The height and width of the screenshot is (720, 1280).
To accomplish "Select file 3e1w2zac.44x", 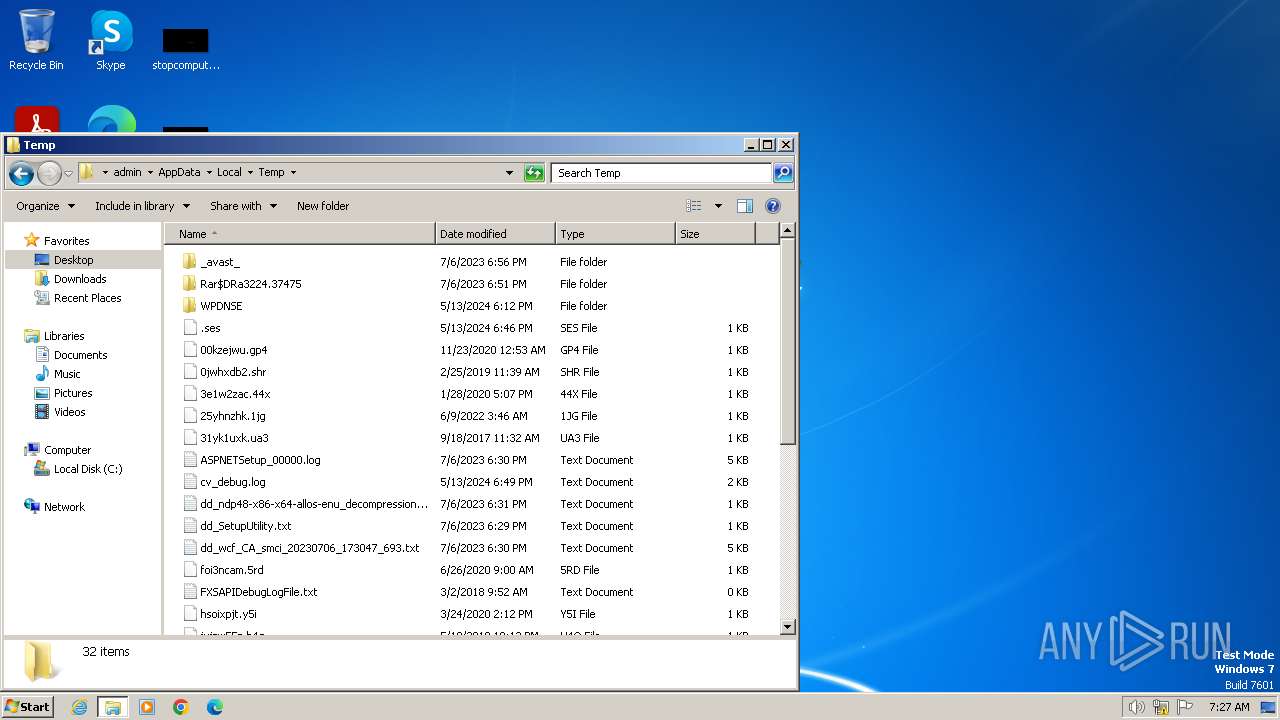I will pyautogui.click(x=235, y=394).
